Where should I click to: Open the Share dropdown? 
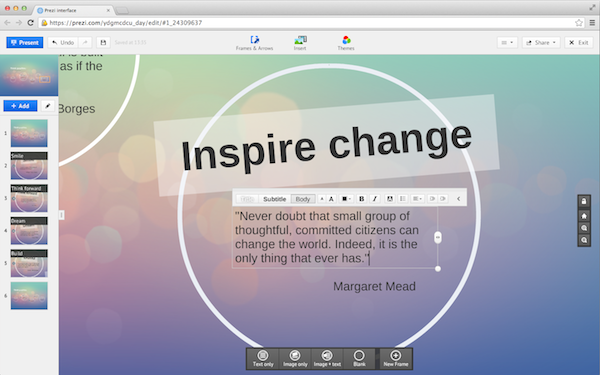(541, 42)
